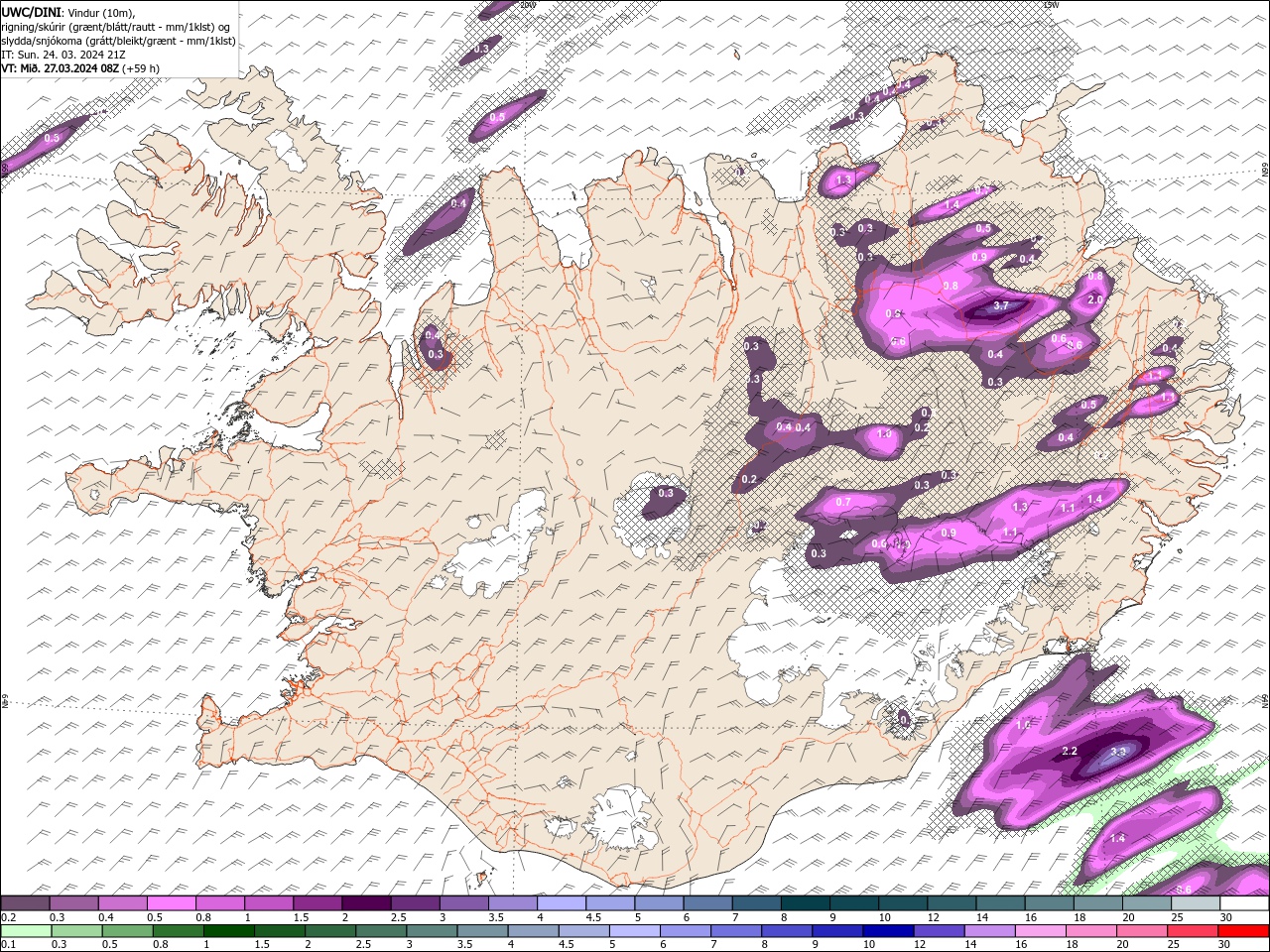Viewport: 1270px width, 952px height.
Task: Pick the bottom-row deep blue swatch at 10
Action: pyautogui.click(x=887, y=931)
